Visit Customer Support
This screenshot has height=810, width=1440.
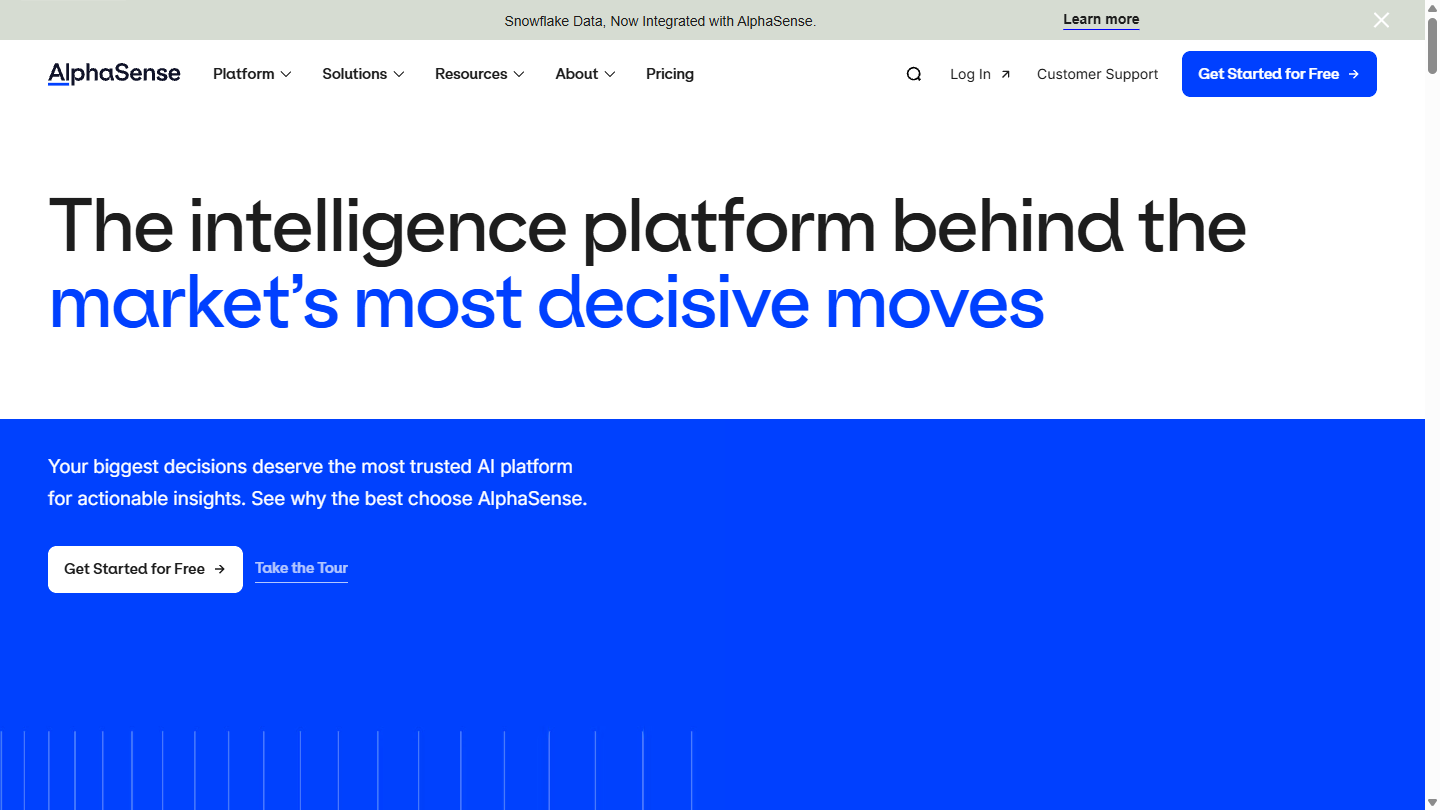point(1097,74)
